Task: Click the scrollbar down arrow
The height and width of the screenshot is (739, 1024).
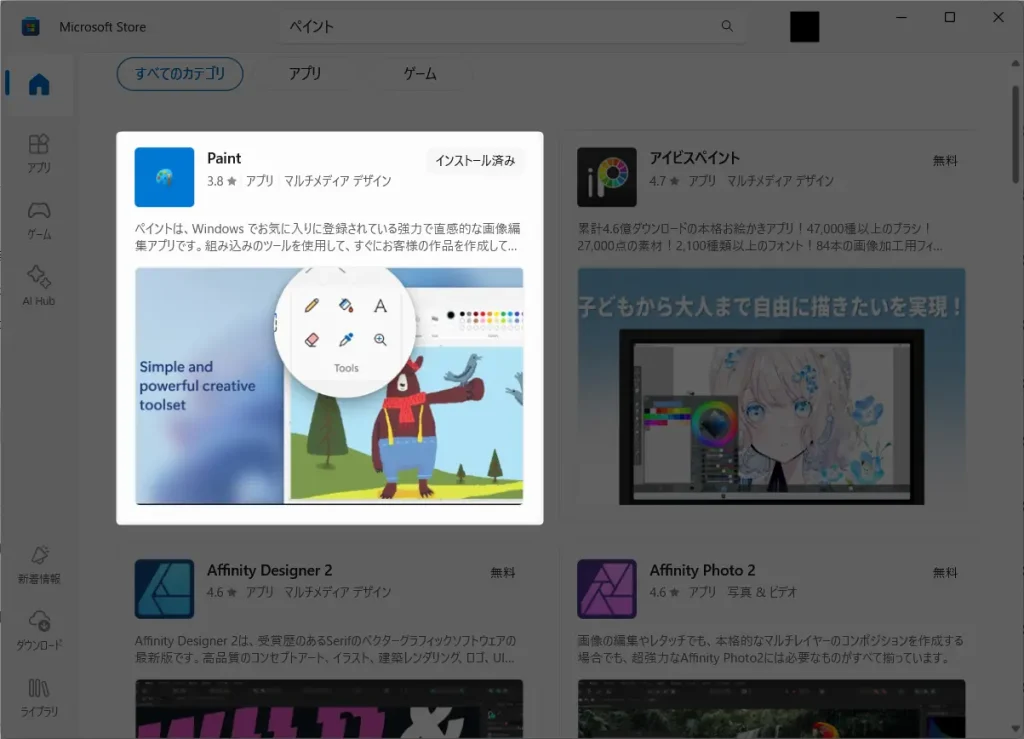Action: coord(1016,729)
